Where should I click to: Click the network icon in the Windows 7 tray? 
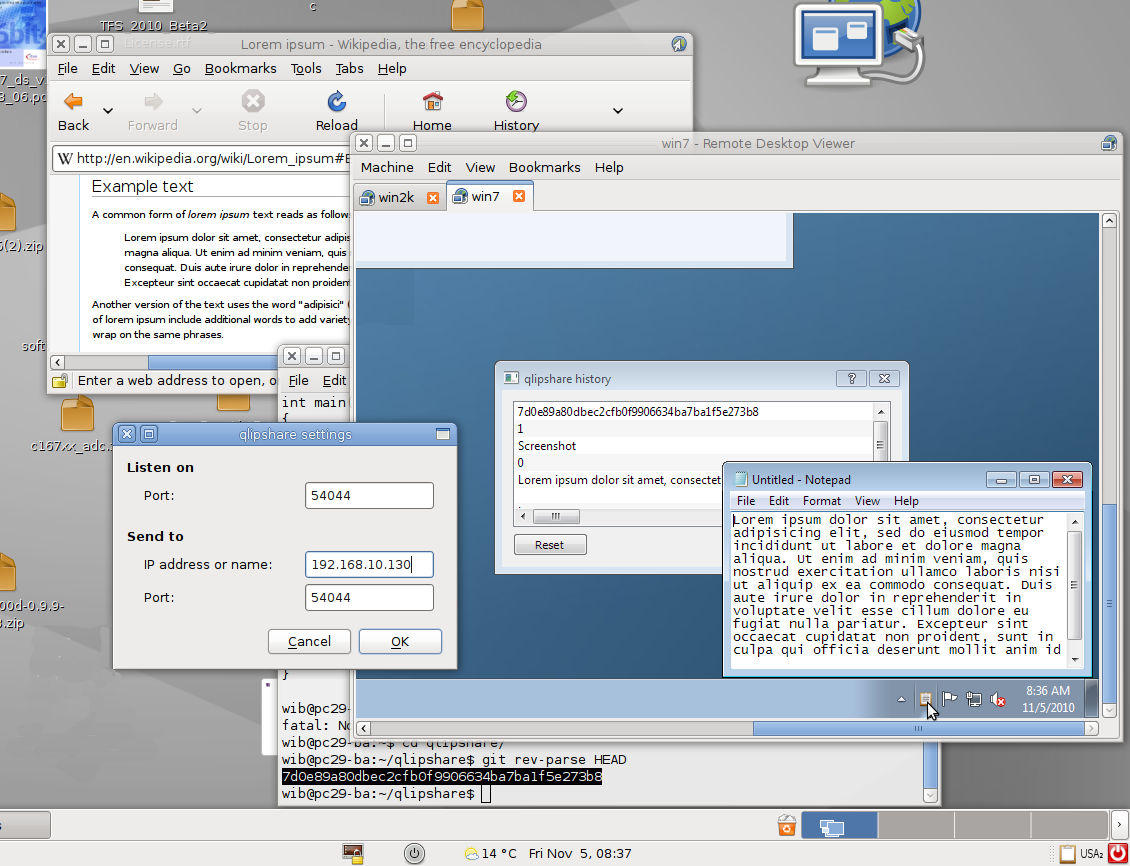tap(974, 699)
